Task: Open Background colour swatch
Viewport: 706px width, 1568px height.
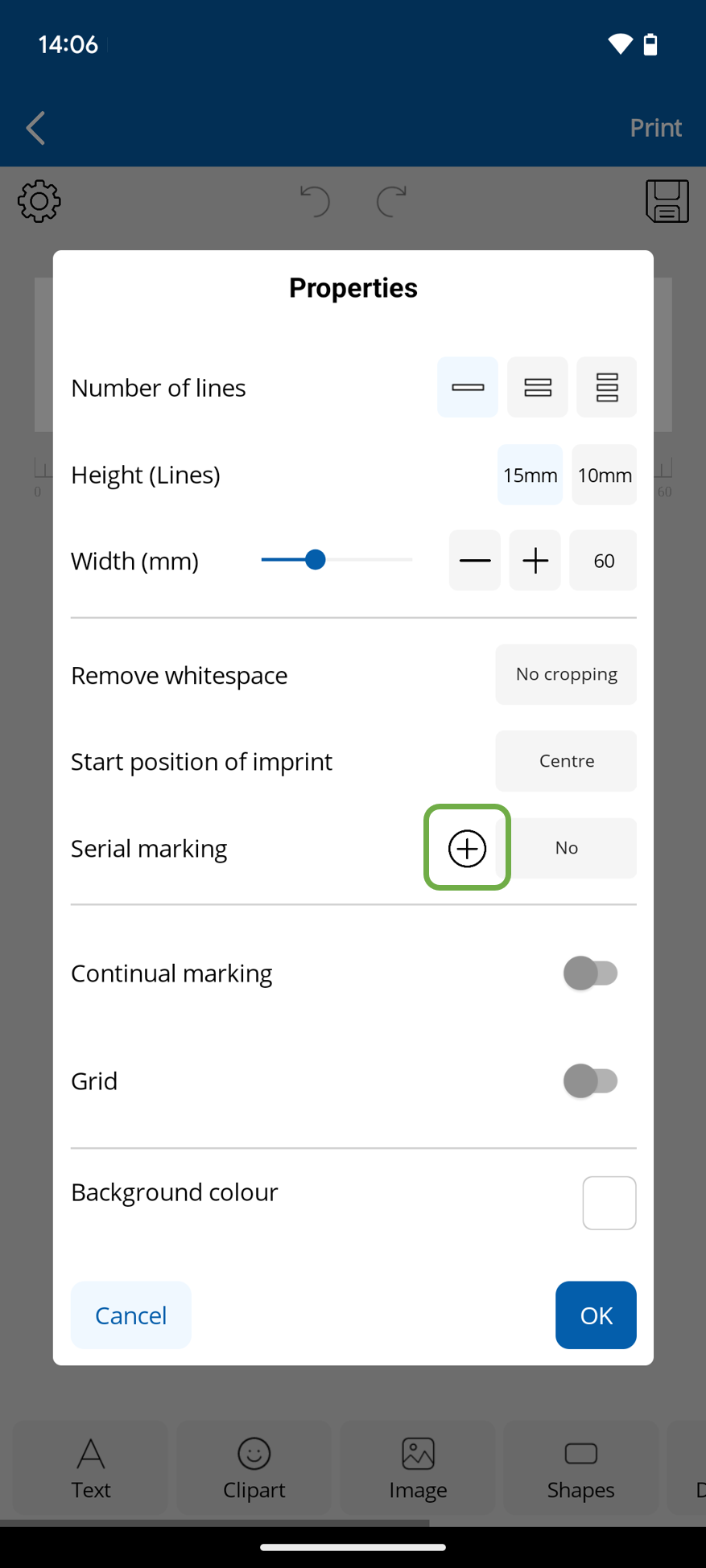Action: [x=609, y=1203]
